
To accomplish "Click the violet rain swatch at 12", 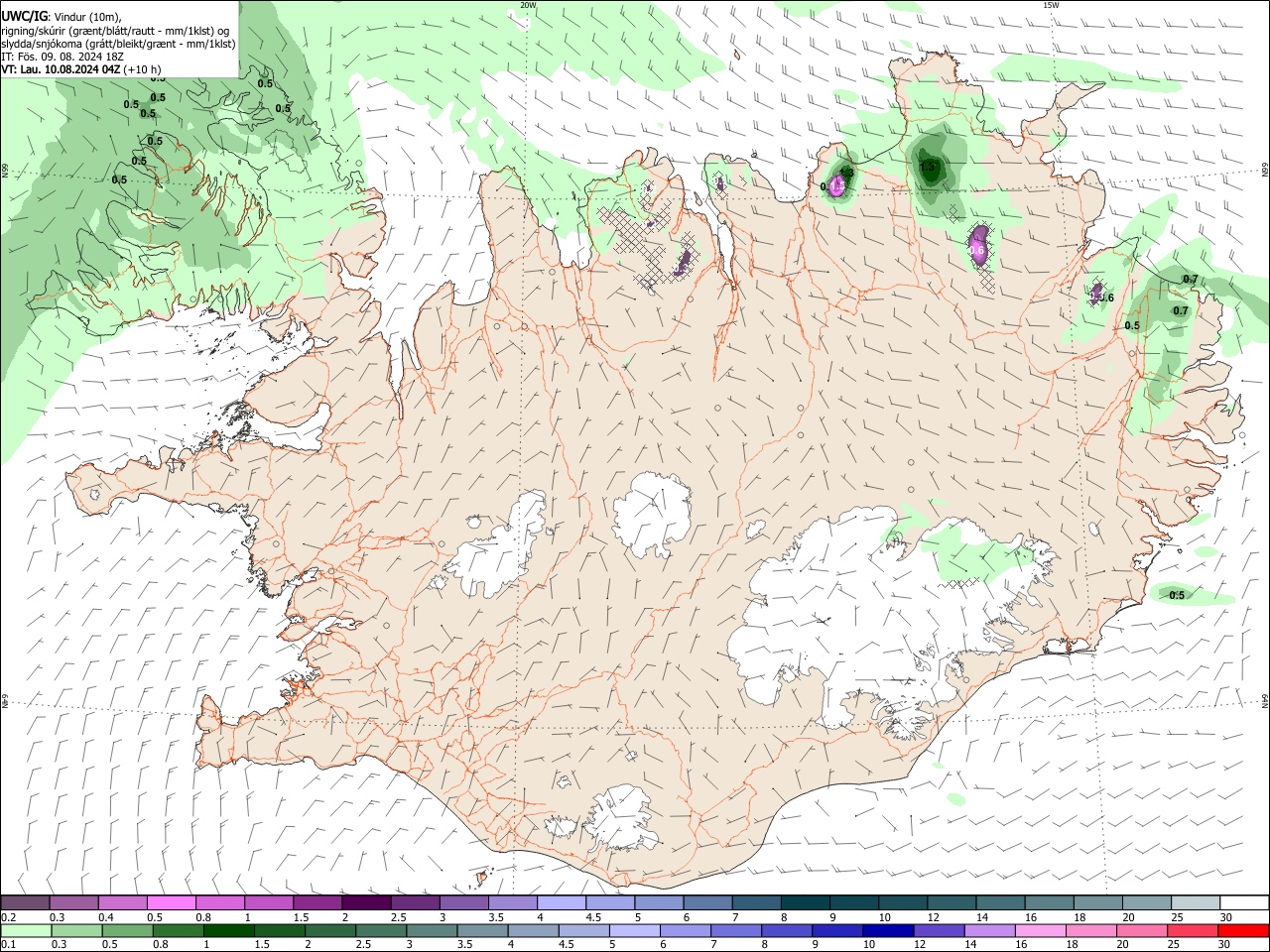I will click(939, 931).
